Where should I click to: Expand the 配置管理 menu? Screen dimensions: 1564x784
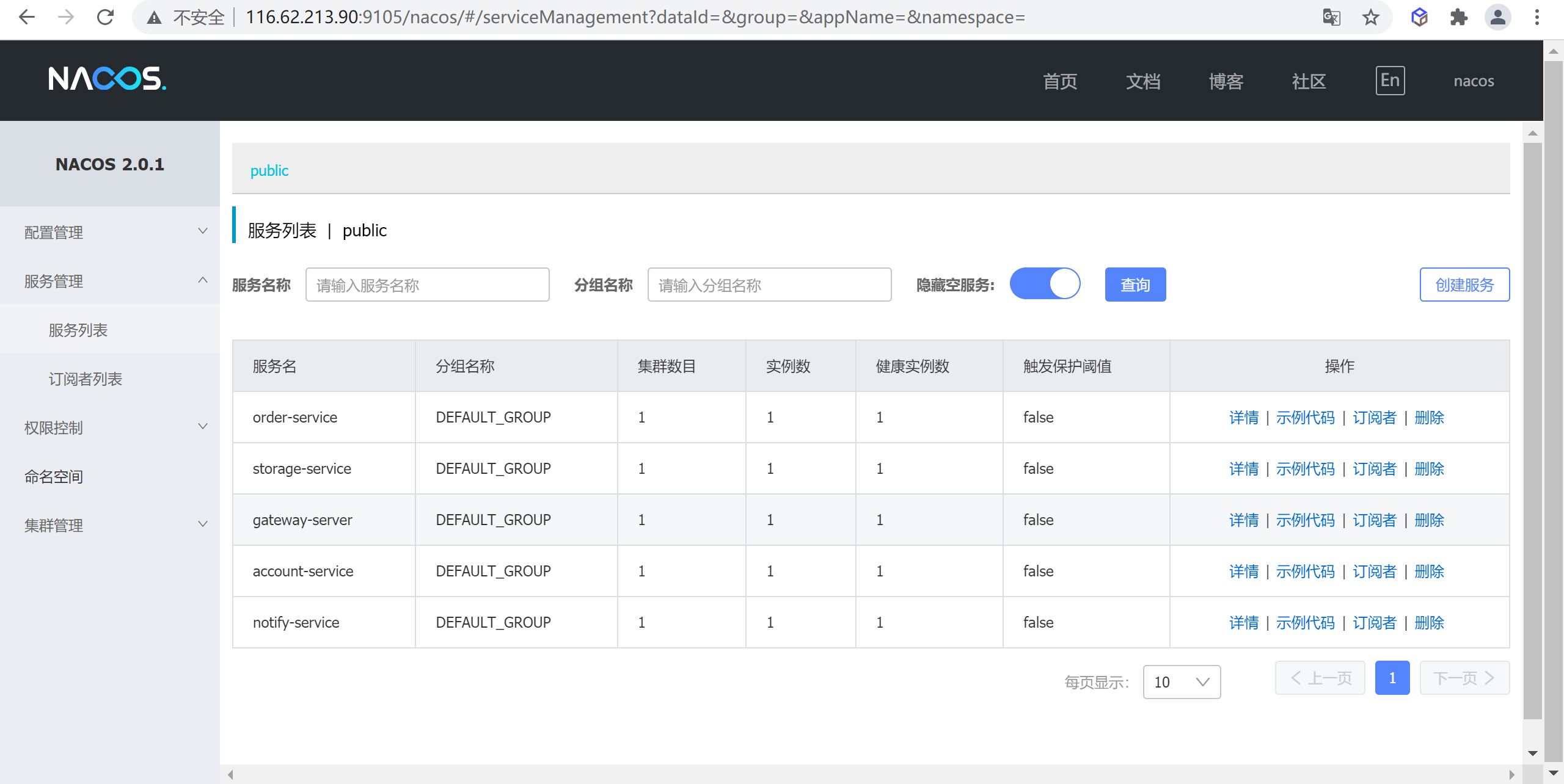tap(110, 232)
